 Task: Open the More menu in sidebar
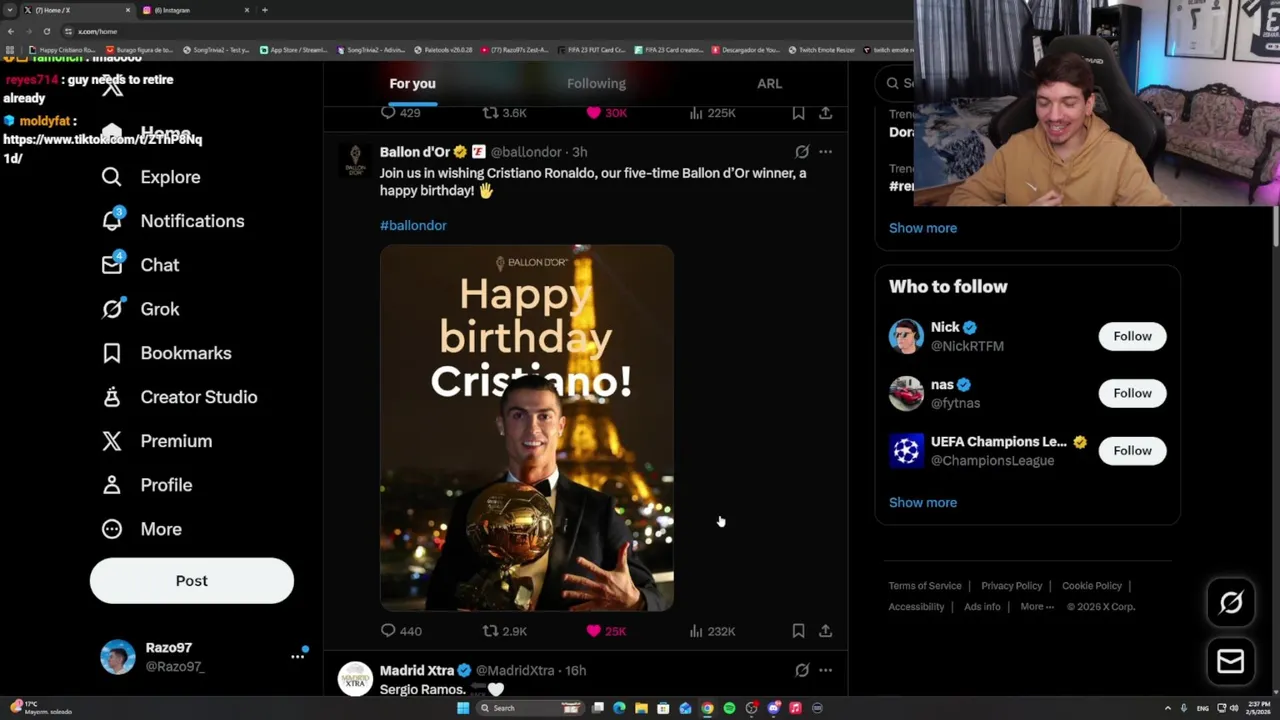point(142,529)
